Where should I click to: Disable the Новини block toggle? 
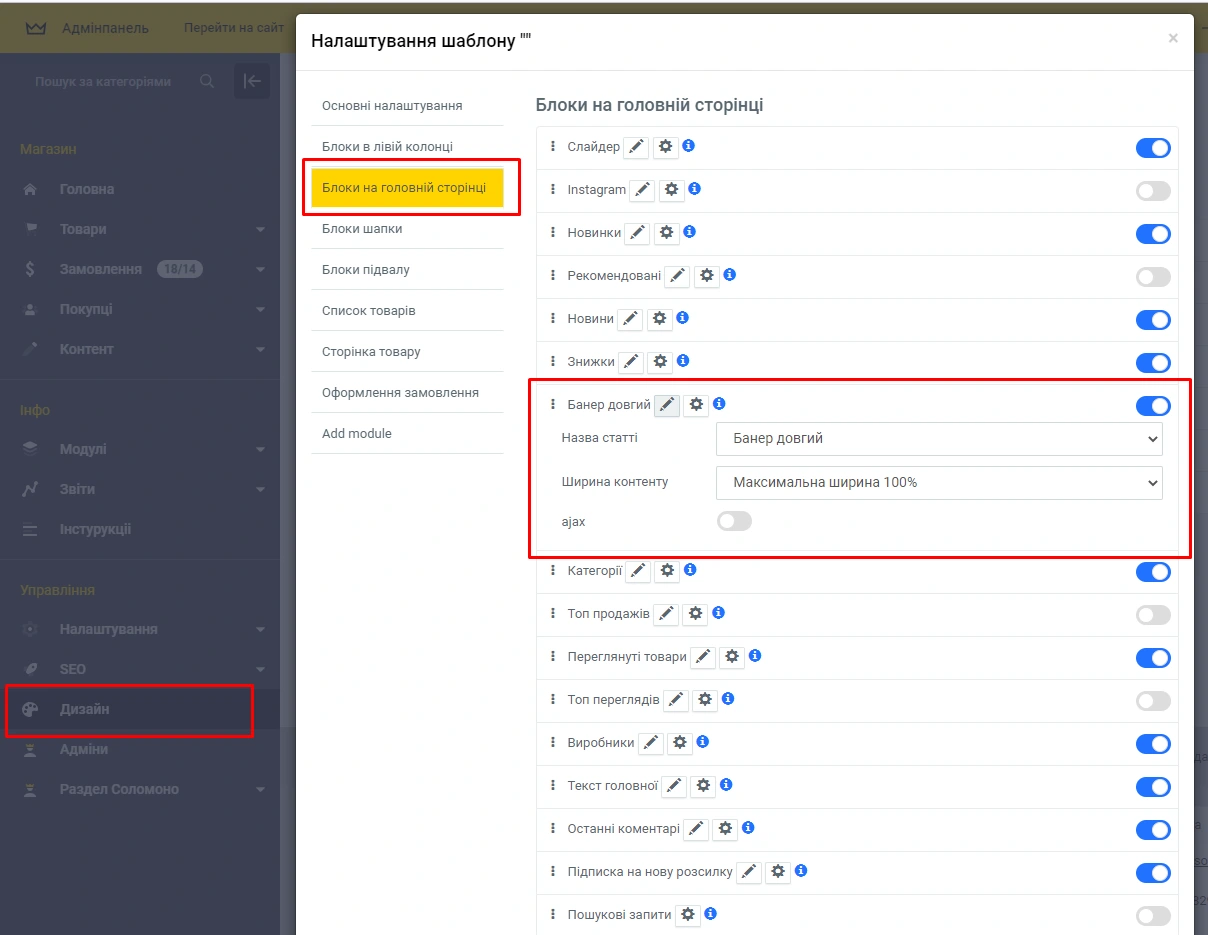1152,320
